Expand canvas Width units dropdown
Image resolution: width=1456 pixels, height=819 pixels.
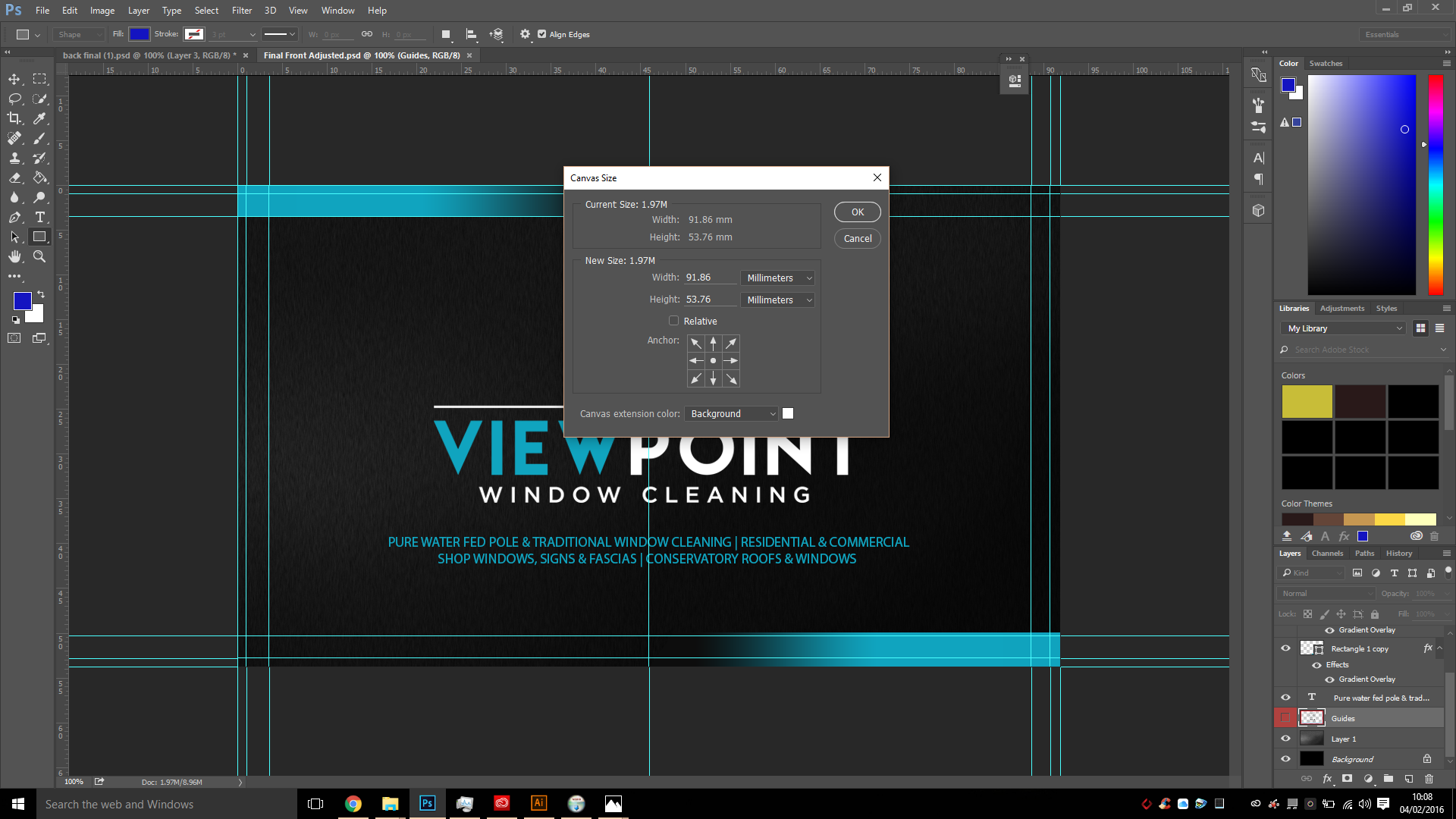tap(779, 278)
